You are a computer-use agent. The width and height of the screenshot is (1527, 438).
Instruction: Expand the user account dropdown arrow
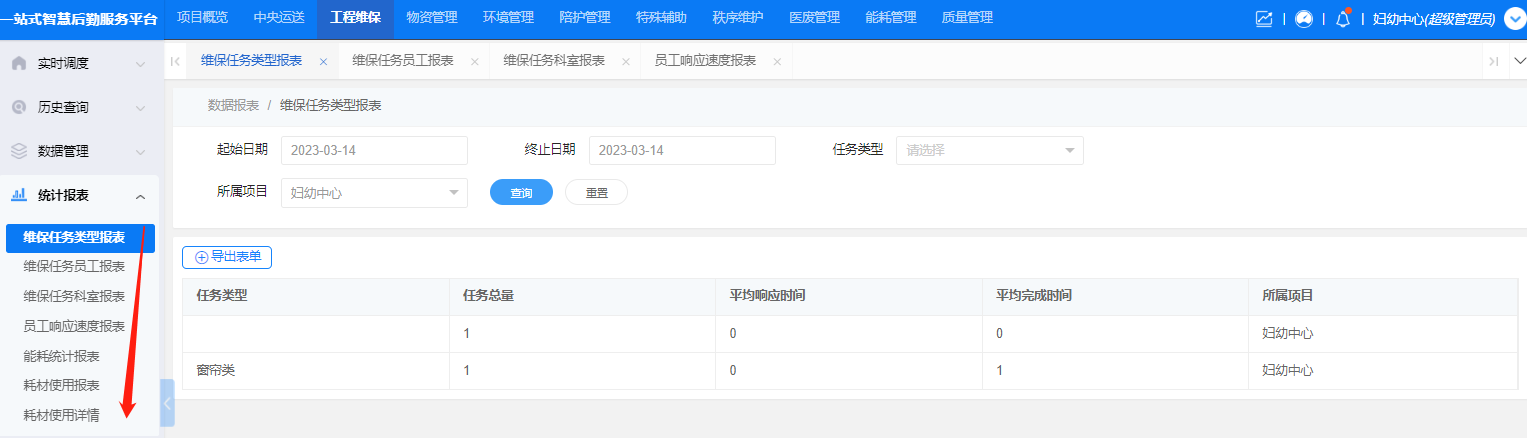coord(1514,19)
